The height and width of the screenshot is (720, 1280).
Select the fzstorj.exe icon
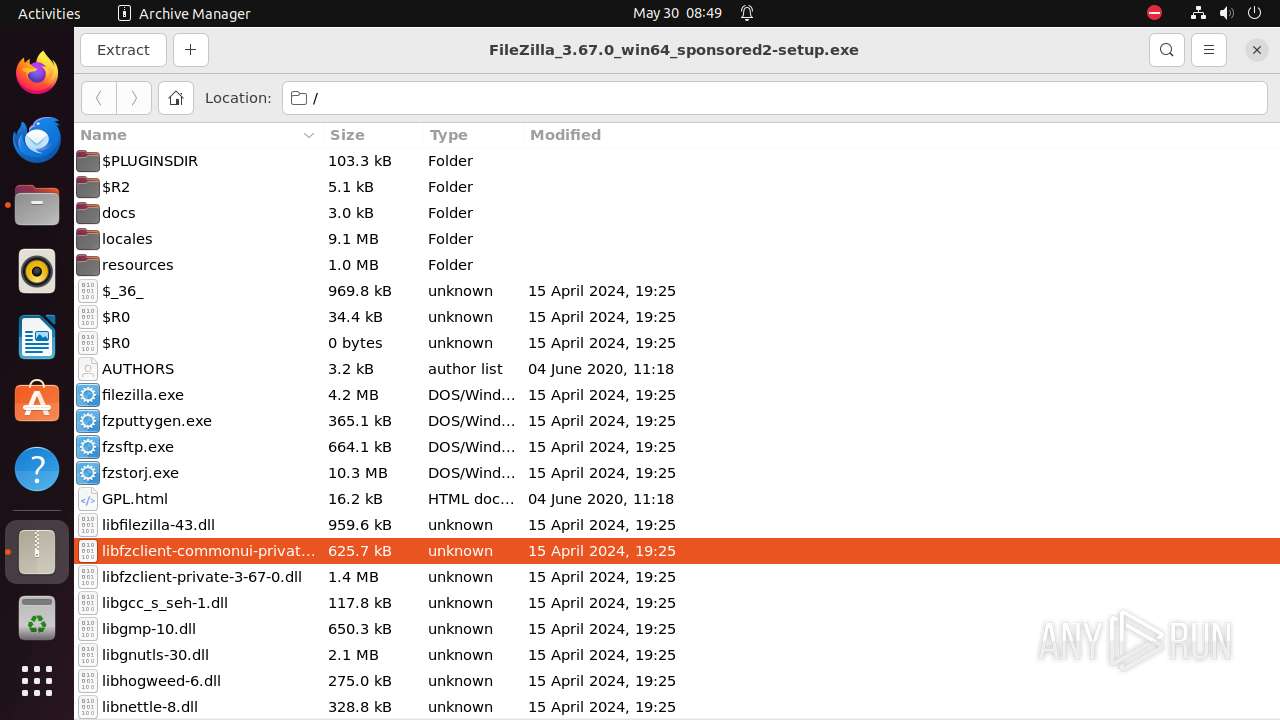tap(88, 473)
